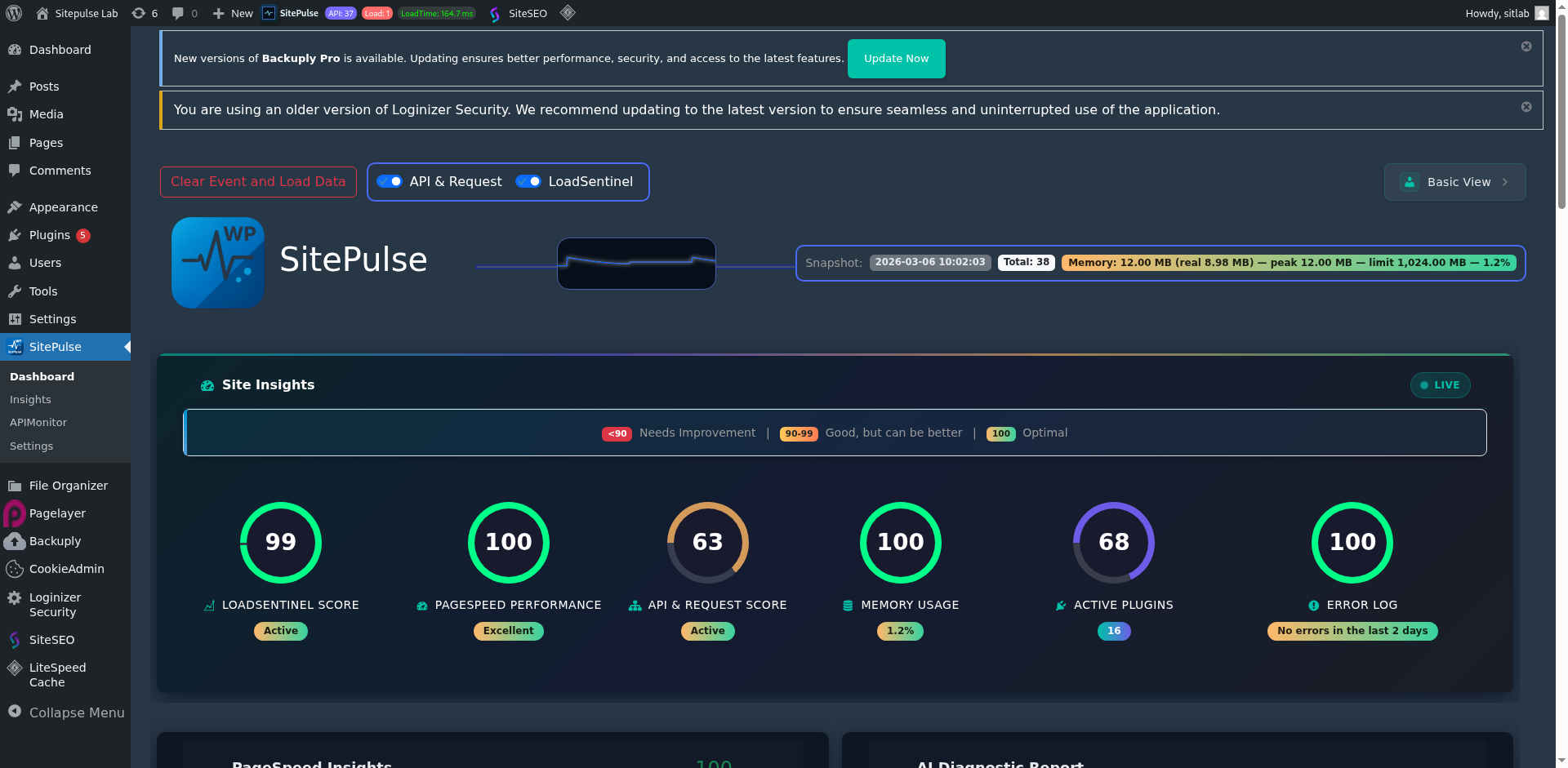Expand the Basic View selector
Viewport: 1568px width, 768px height.
click(1454, 182)
